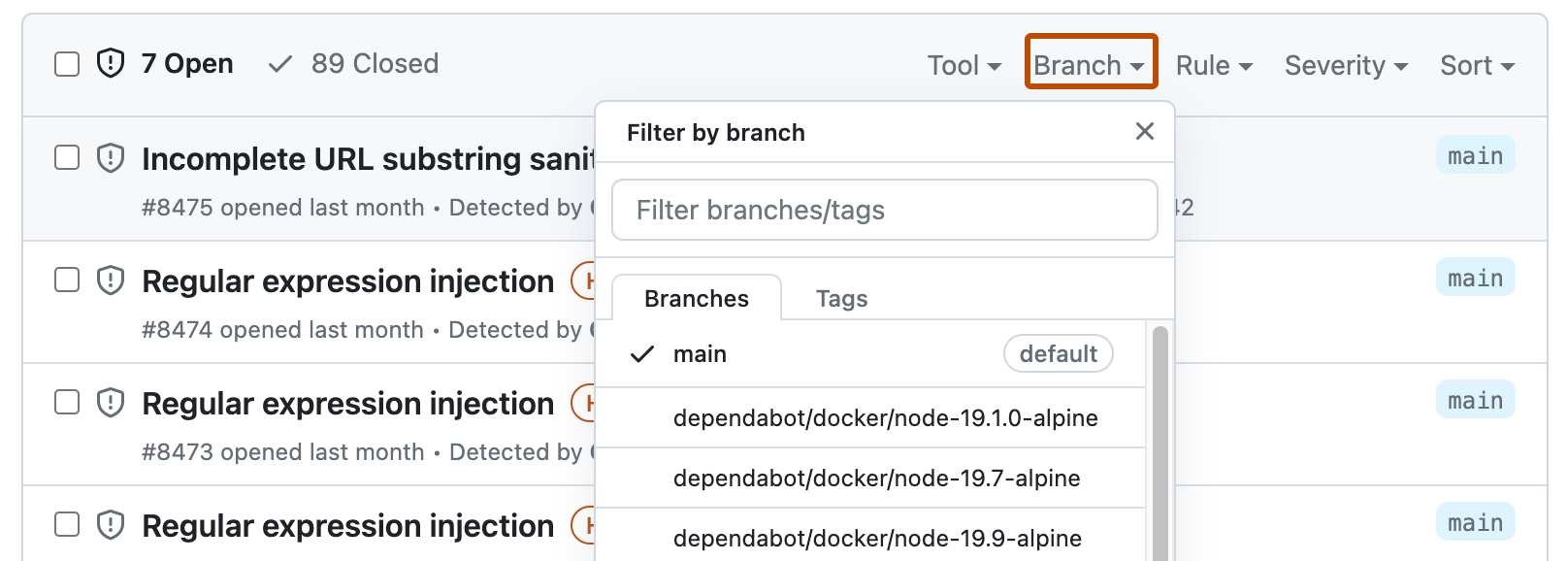1568x561 pixels.
Task: Close the Filter by branch popup
Action: click(x=1144, y=132)
